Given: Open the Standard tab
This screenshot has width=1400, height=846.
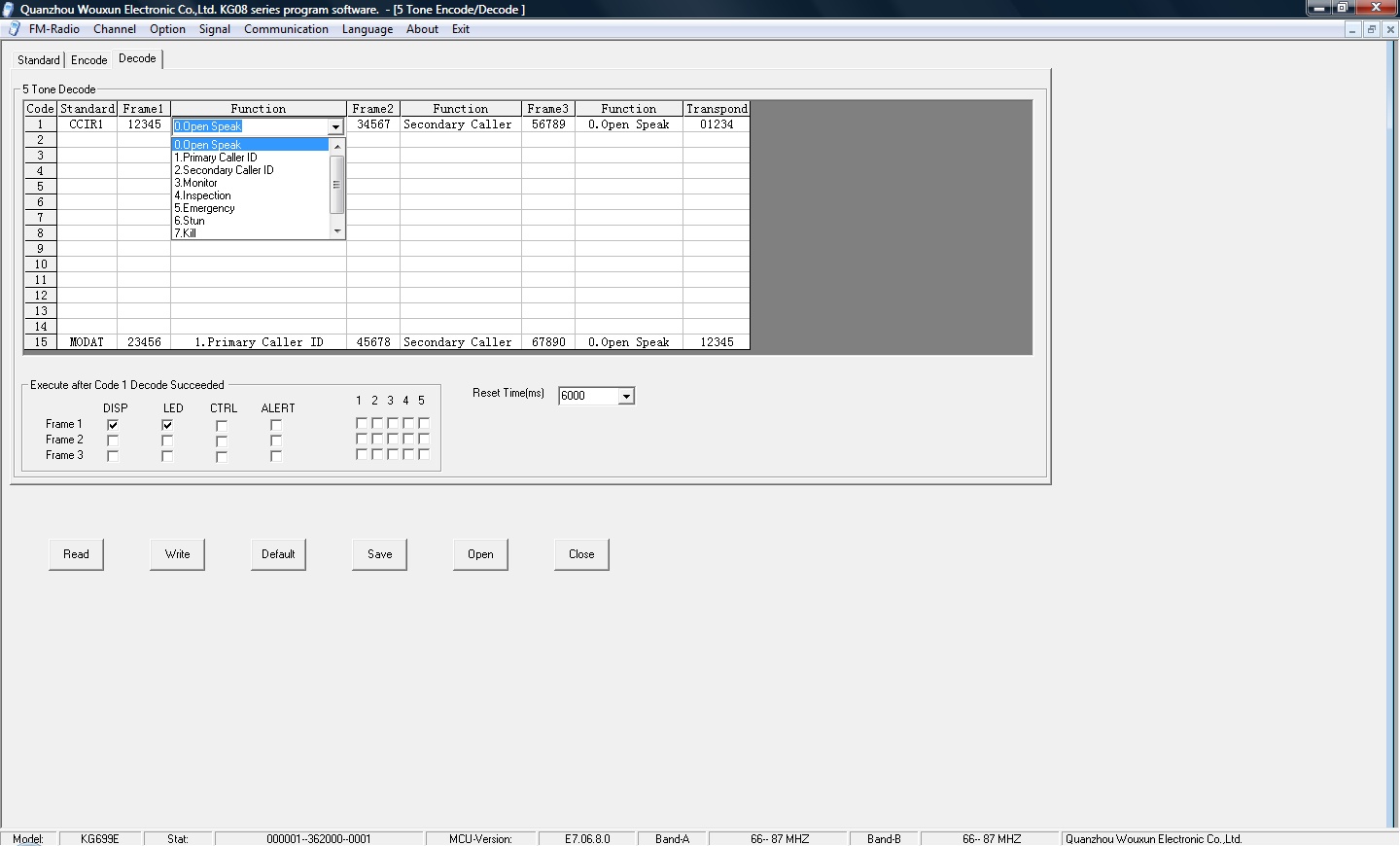Looking at the screenshot, I should [39, 60].
